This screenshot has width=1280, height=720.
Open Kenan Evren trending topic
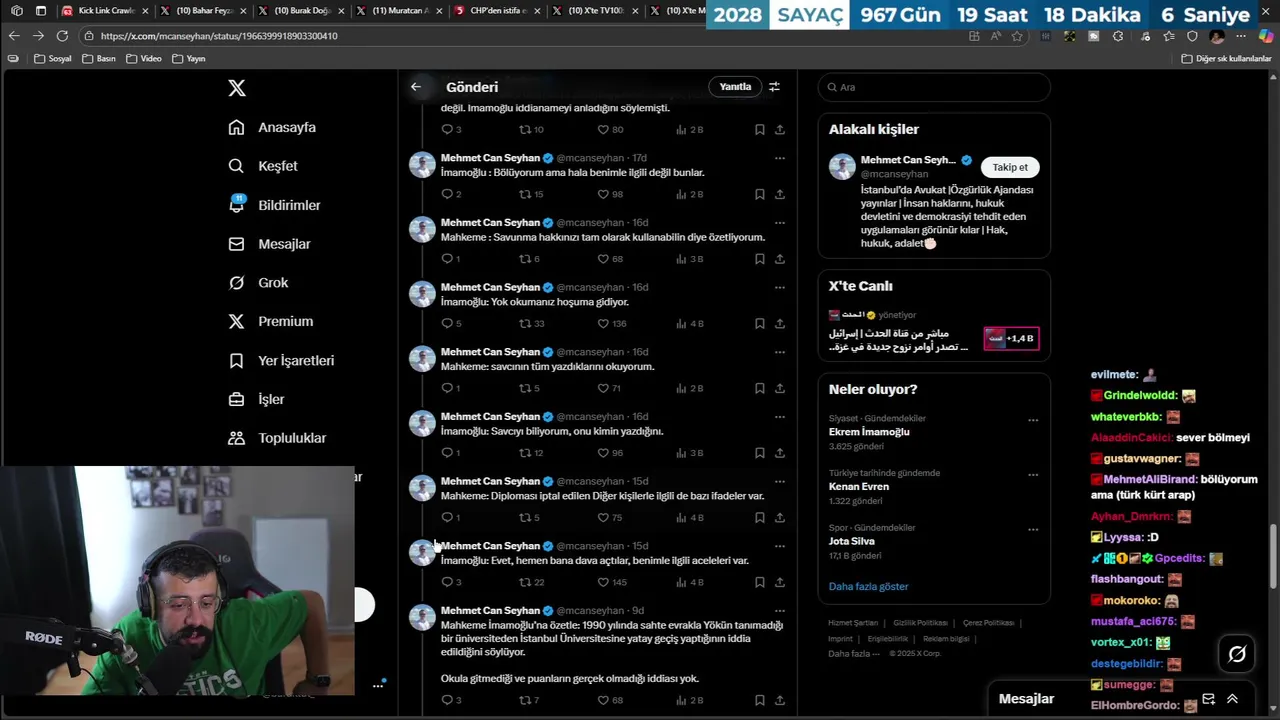point(859,487)
